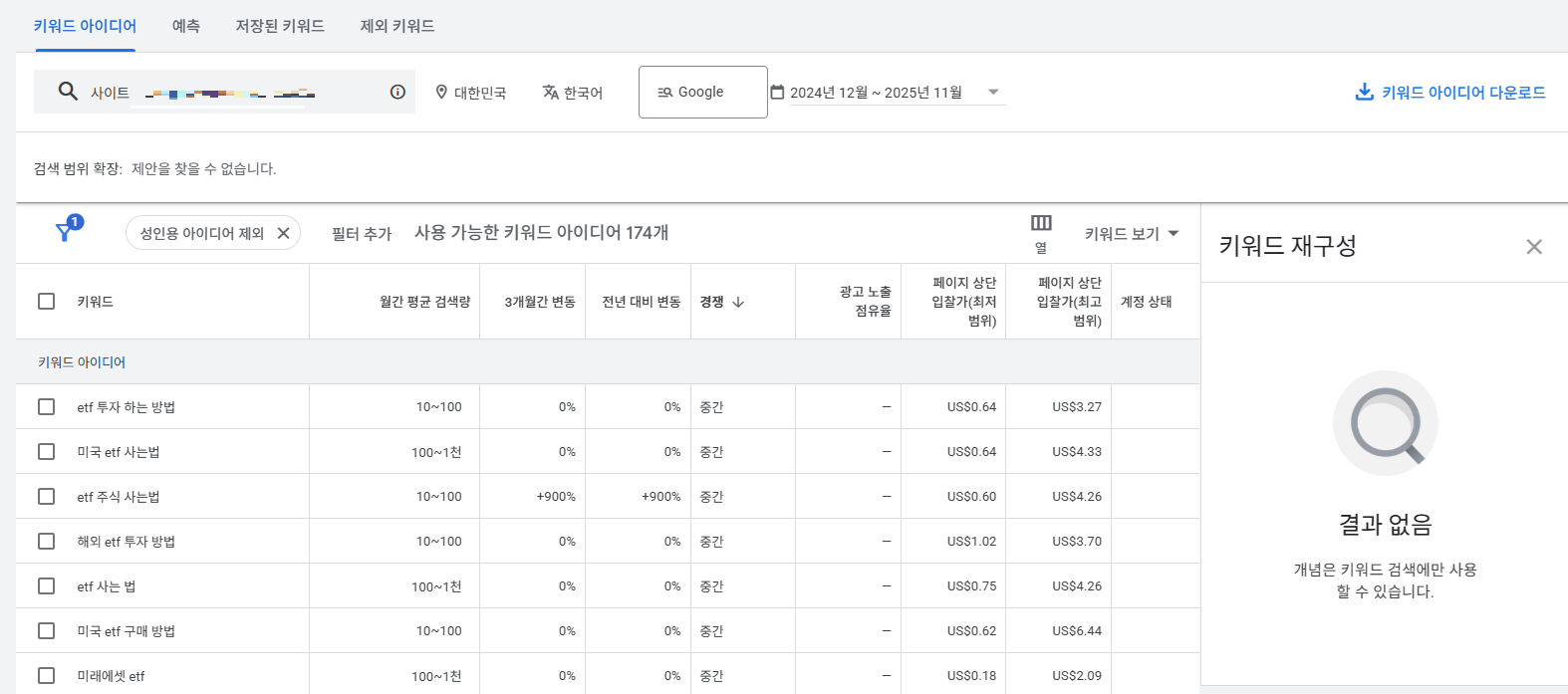Sort by 경쟁 column arrow
This screenshot has width=1568, height=694.
[x=738, y=302]
